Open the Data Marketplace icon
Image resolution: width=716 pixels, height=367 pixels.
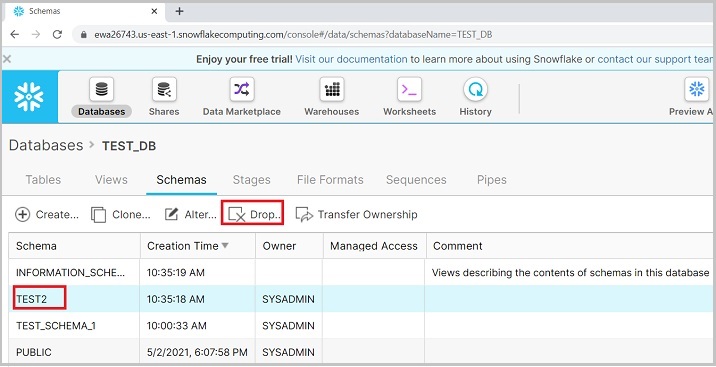click(242, 89)
